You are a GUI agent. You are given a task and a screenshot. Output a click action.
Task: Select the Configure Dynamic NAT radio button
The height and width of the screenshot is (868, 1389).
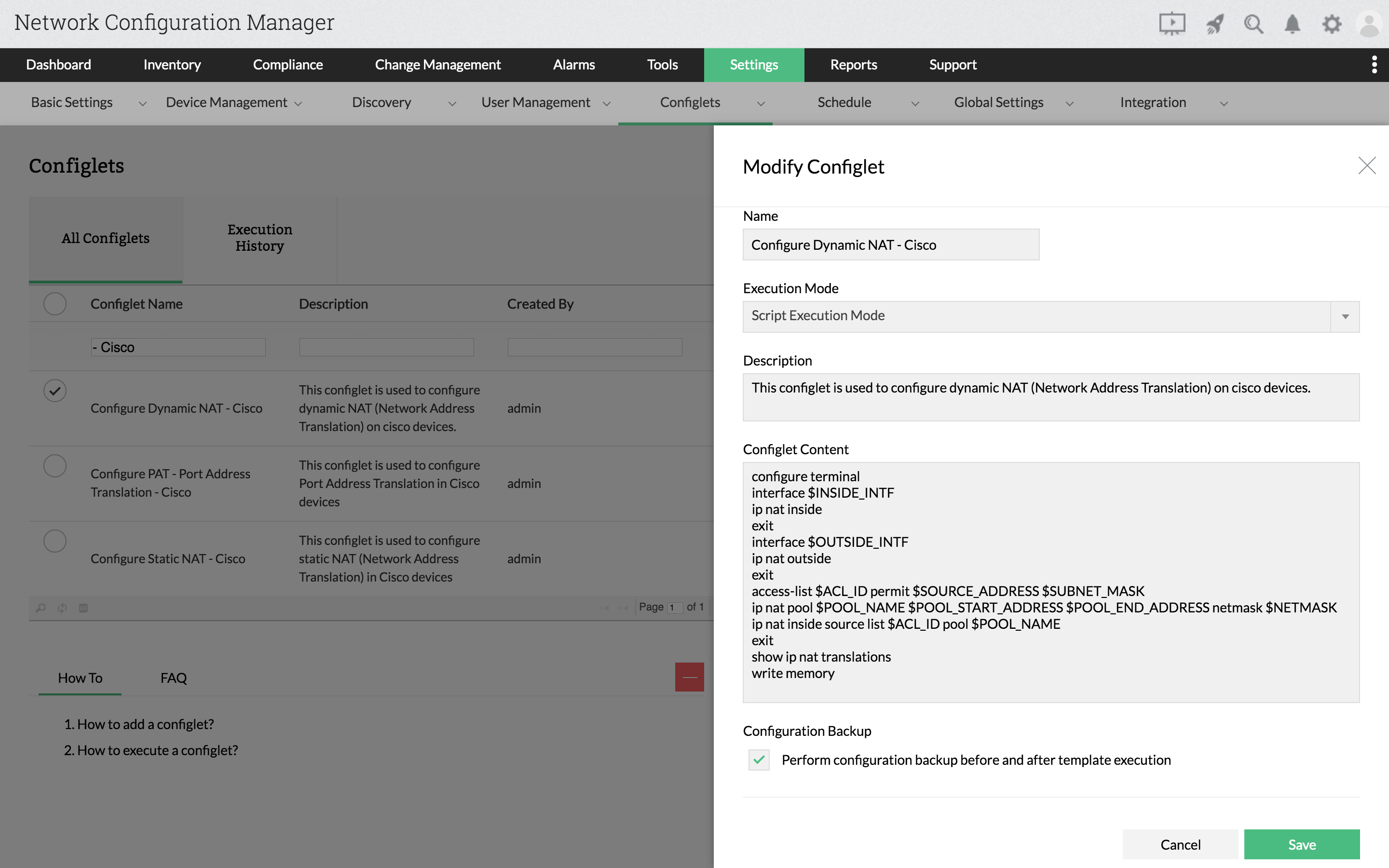(55, 389)
